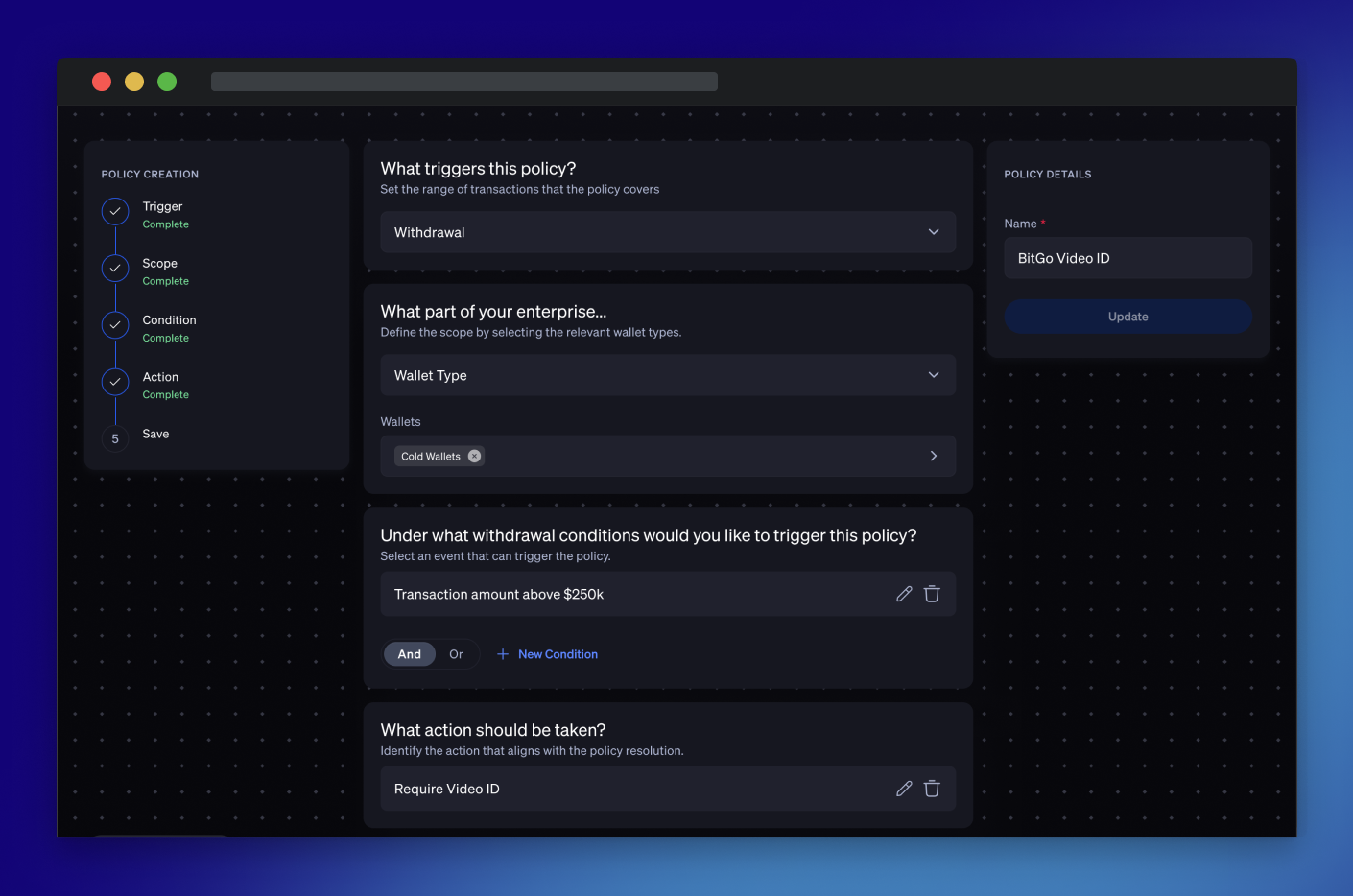Click the policy Name input field

pyautogui.click(x=1128, y=258)
